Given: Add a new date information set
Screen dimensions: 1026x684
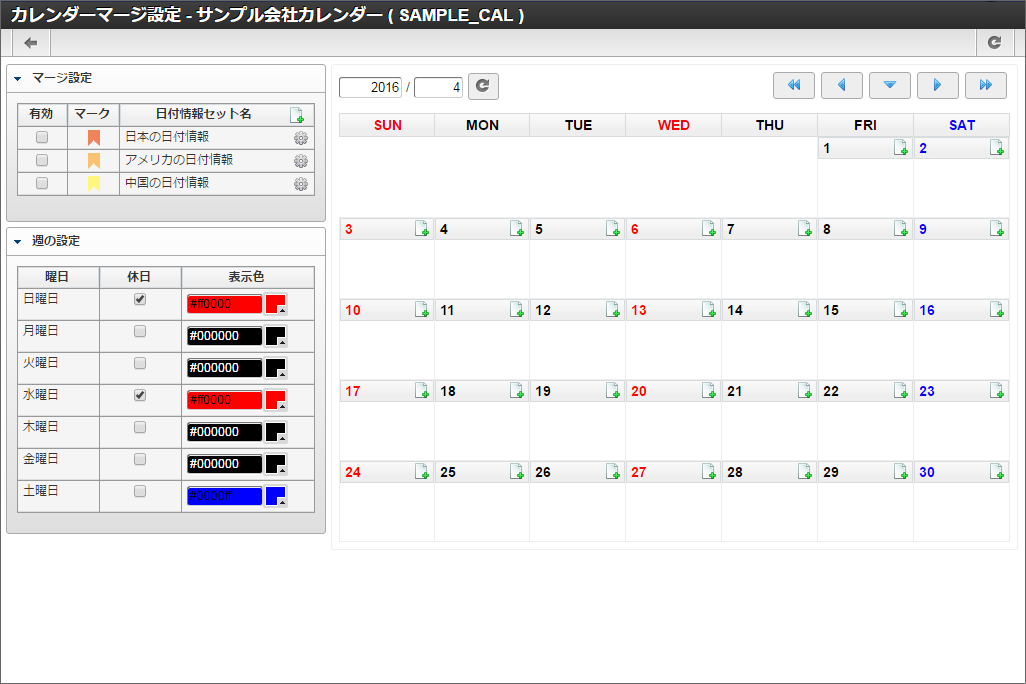Looking at the screenshot, I should [x=296, y=115].
